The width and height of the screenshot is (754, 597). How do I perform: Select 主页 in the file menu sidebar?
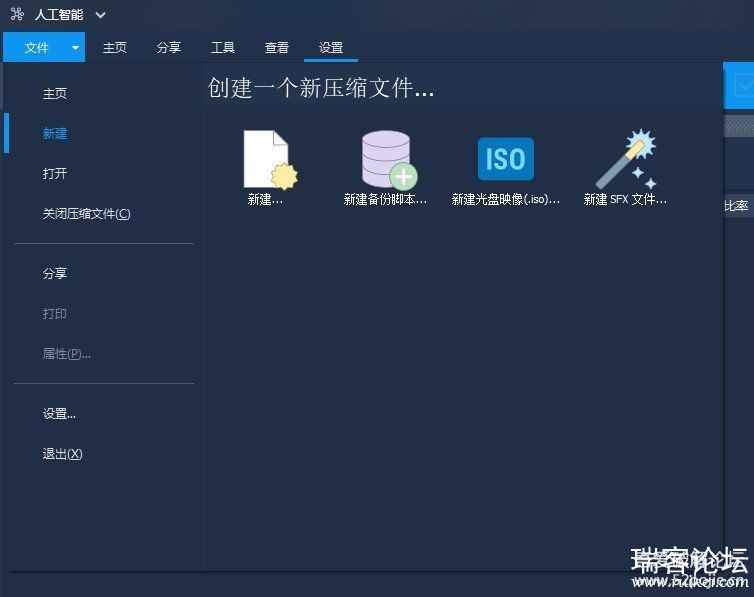point(55,94)
